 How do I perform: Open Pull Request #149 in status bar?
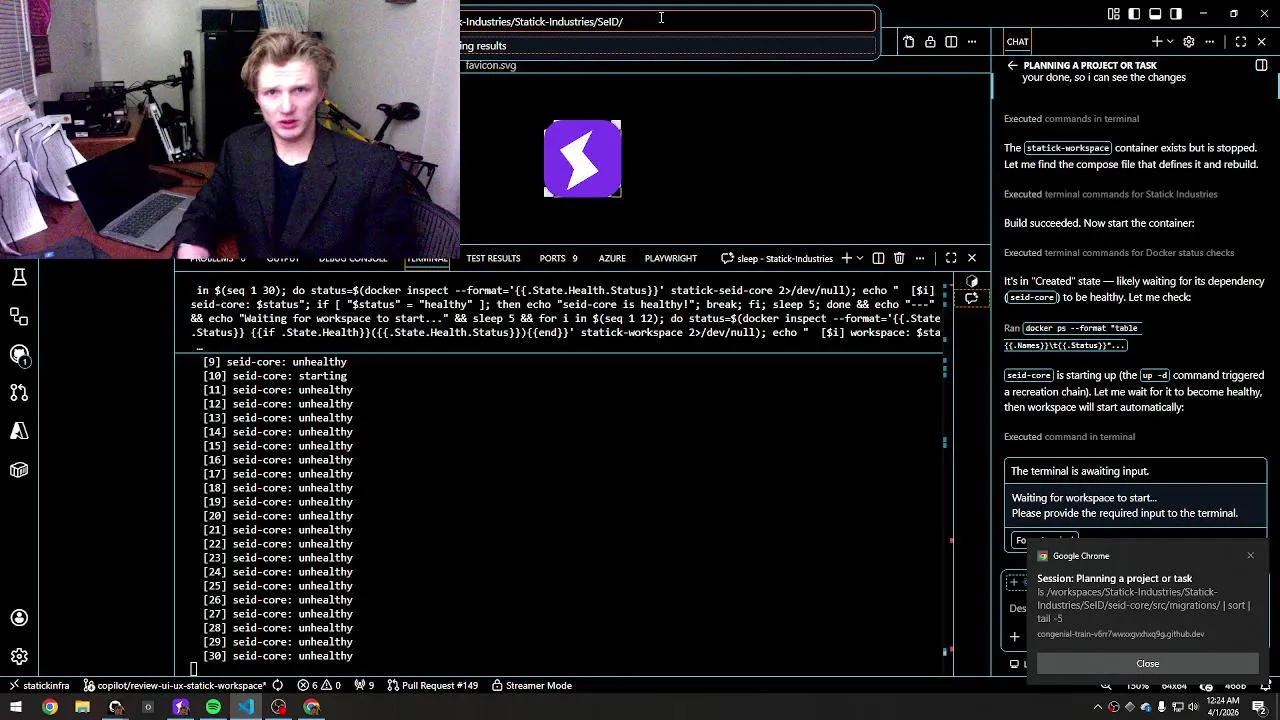coord(432,686)
